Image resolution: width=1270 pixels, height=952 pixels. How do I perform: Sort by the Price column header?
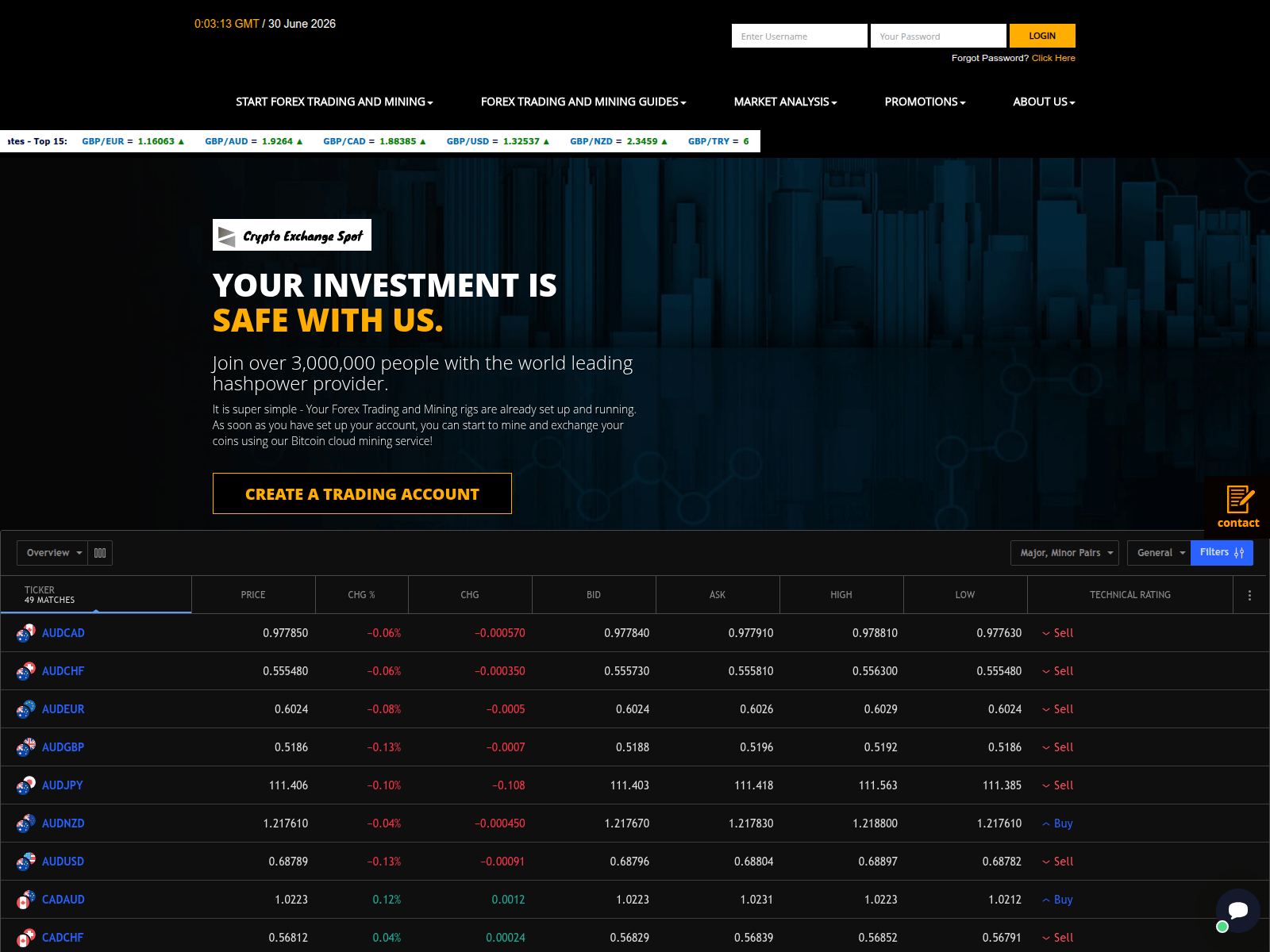(x=253, y=595)
